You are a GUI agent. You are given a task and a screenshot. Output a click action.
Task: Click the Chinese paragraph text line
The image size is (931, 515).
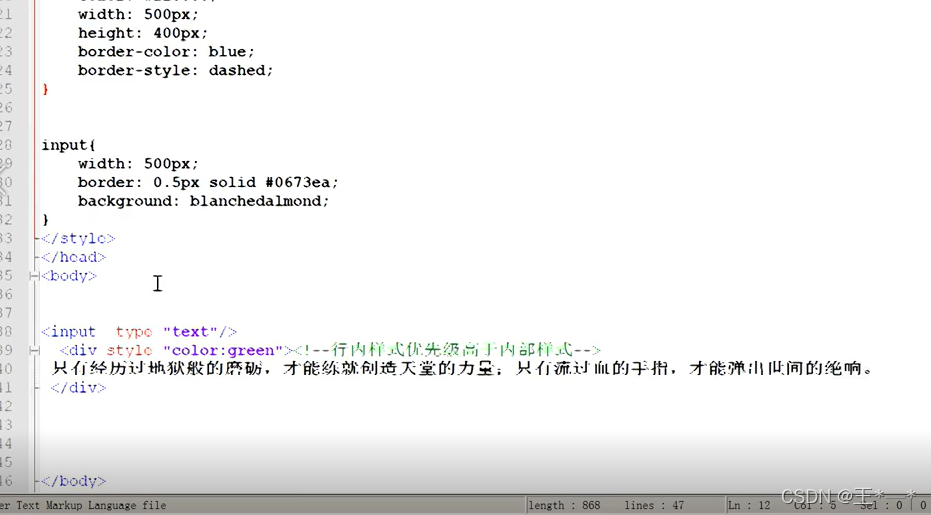pos(463,368)
